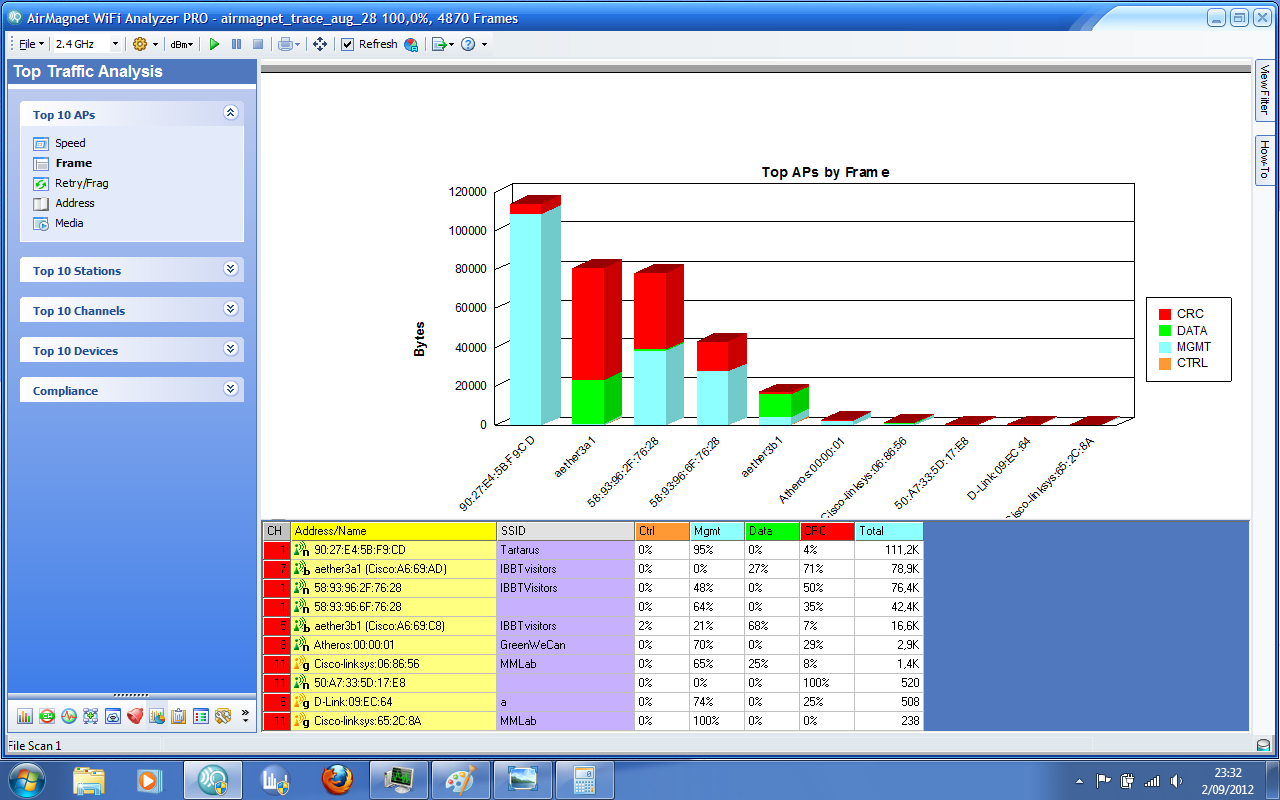The image size is (1280, 800).
Task: Expand the Top 10 Channels section
Action: click(x=231, y=309)
